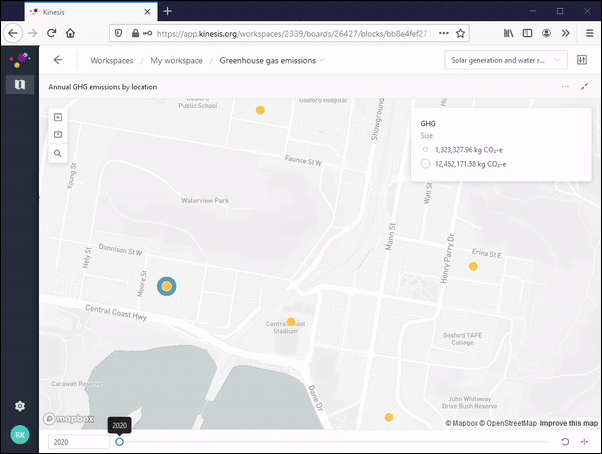Click the browser forward button

(33, 33)
